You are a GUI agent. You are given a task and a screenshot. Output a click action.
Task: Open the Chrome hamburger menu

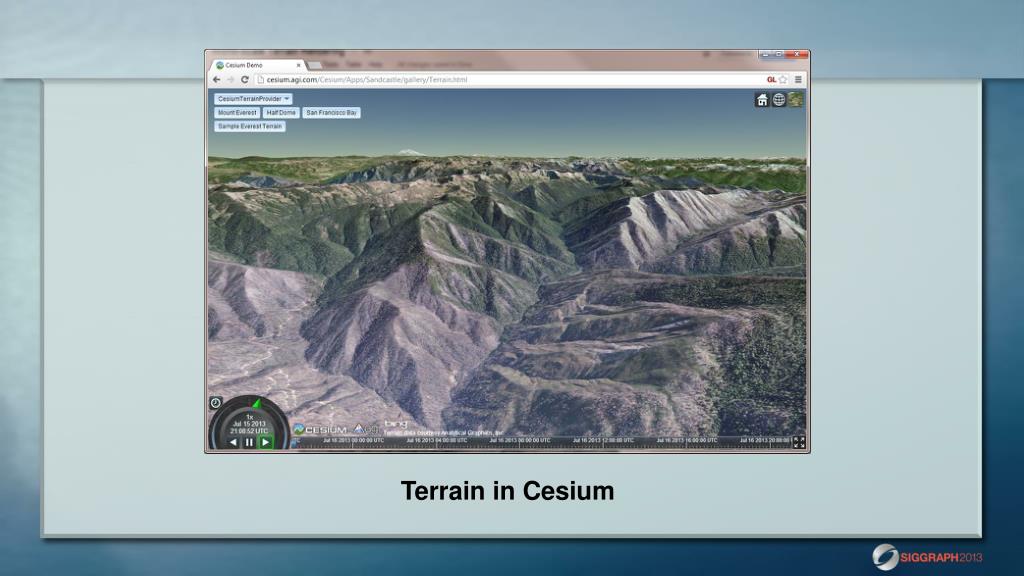pos(798,80)
